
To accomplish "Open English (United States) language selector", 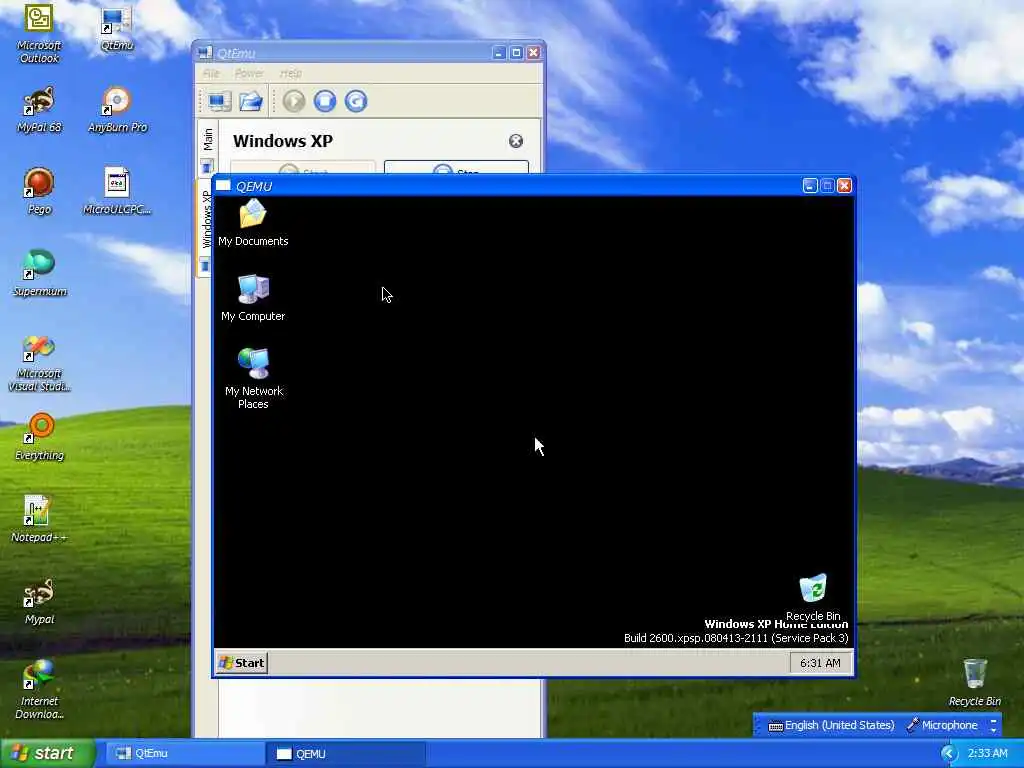I will pyautogui.click(x=831, y=725).
